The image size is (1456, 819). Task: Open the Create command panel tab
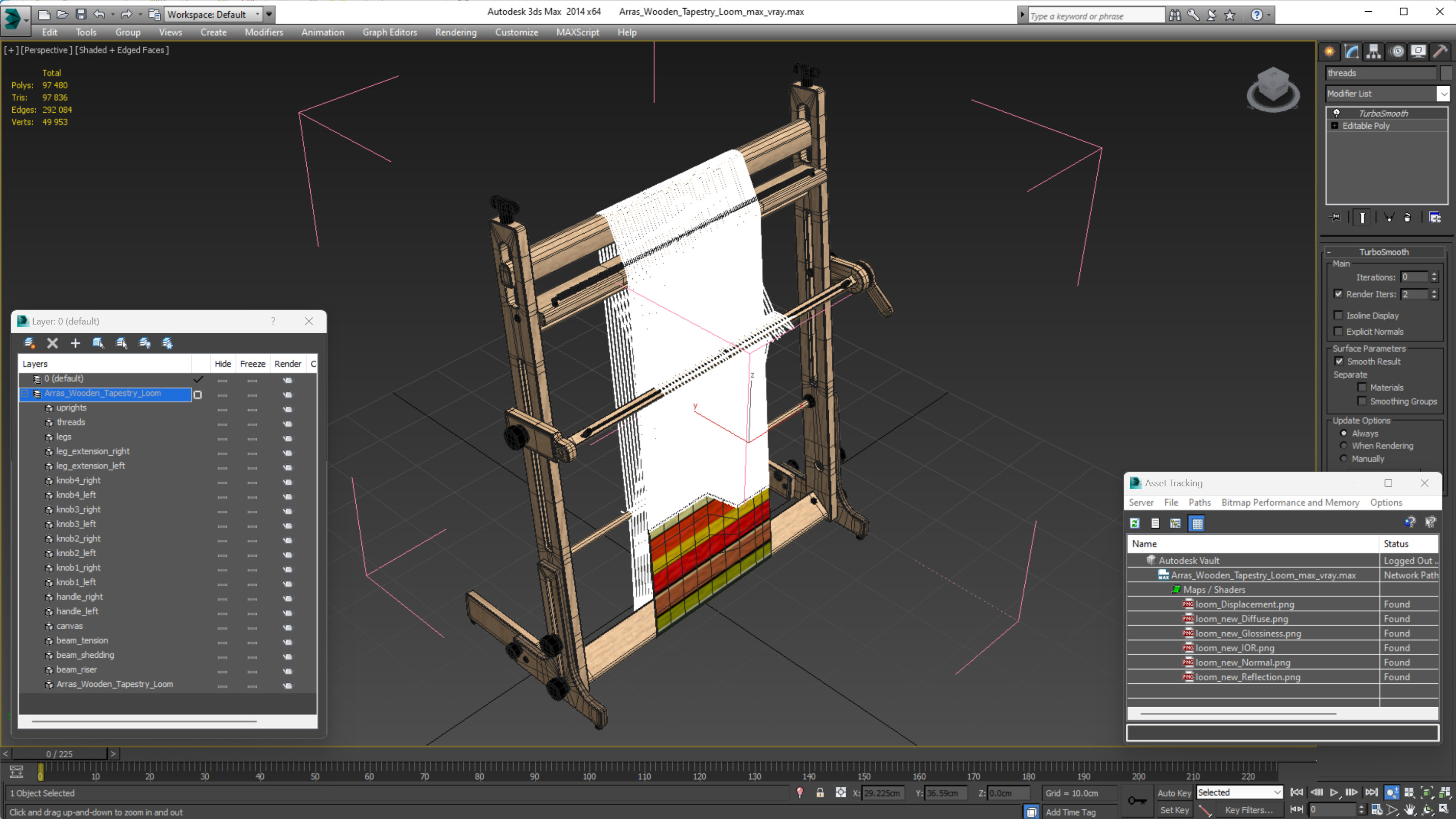coord(1329,52)
